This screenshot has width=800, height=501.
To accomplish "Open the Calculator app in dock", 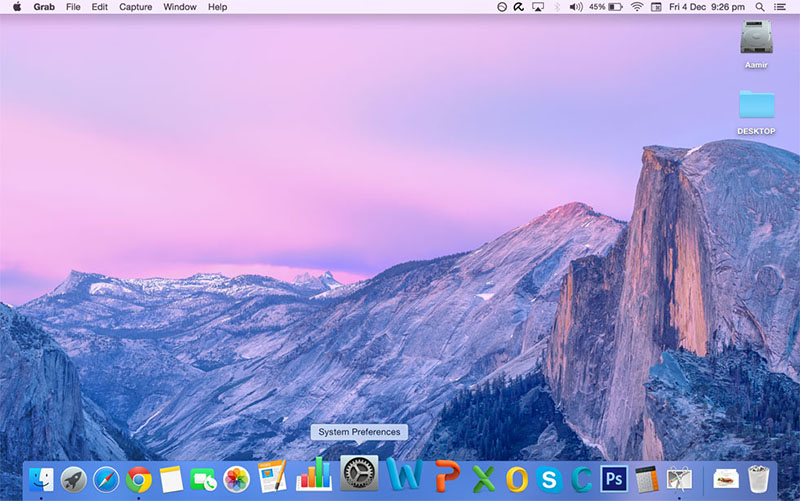I will [x=646, y=480].
